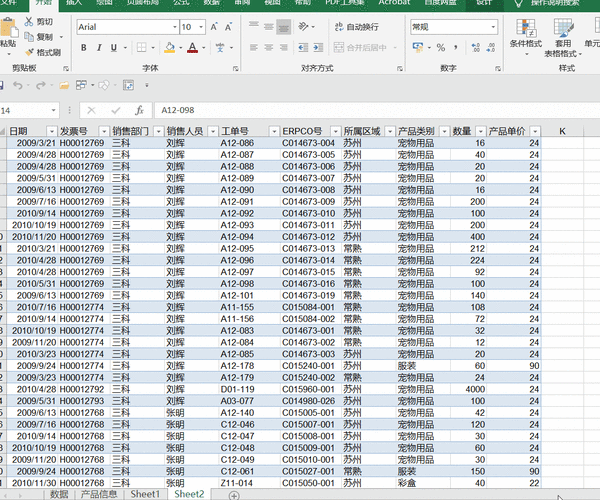Open the font size dropdown
The image size is (600, 500).
(x=201, y=27)
